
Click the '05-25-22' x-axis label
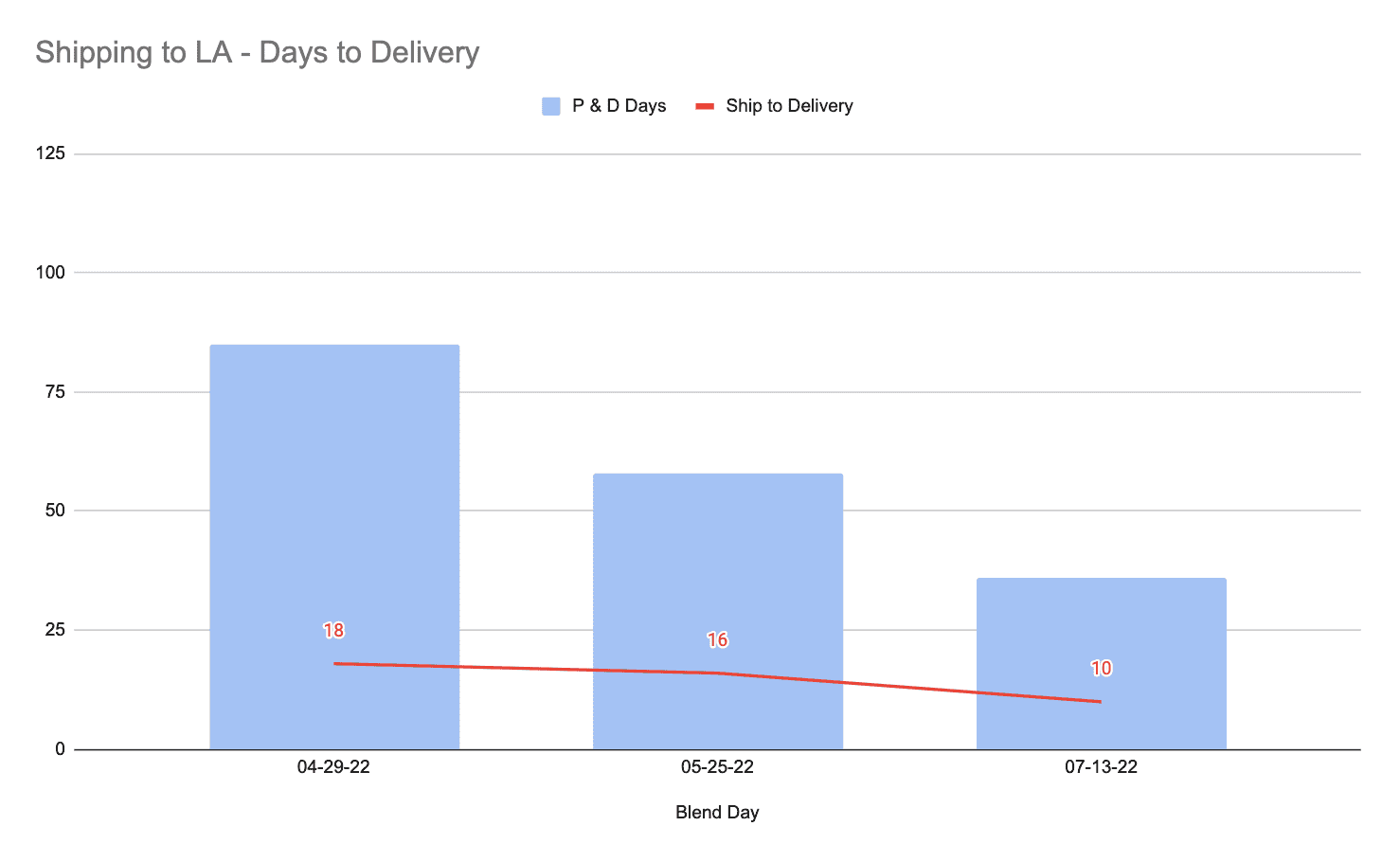click(717, 767)
